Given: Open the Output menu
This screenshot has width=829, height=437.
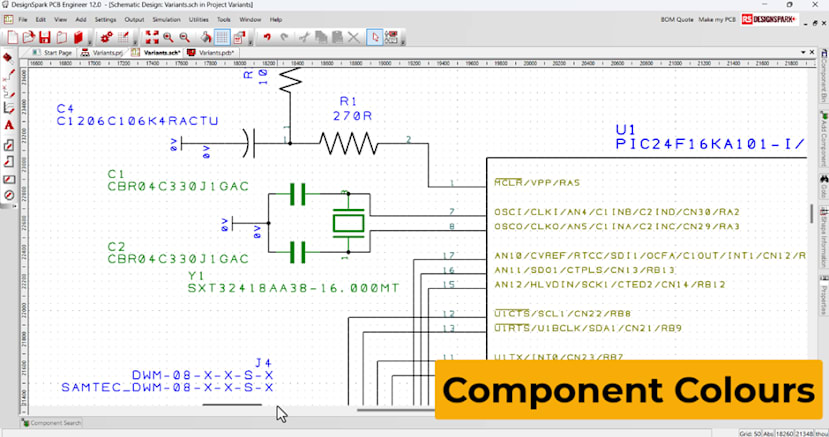Looking at the screenshot, I should pos(134,20).
